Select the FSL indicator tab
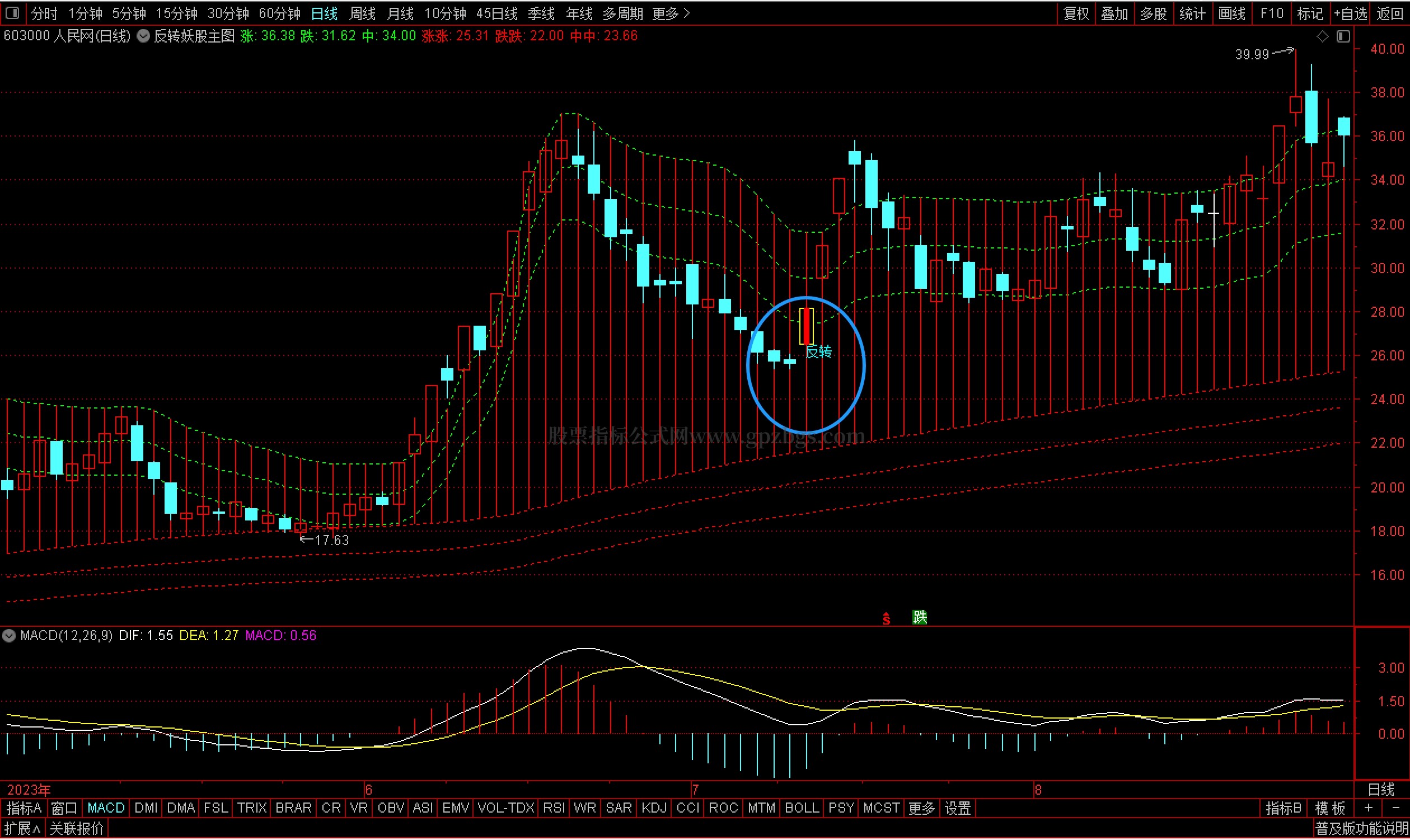Screen dimensions: 1410x840 216,809
